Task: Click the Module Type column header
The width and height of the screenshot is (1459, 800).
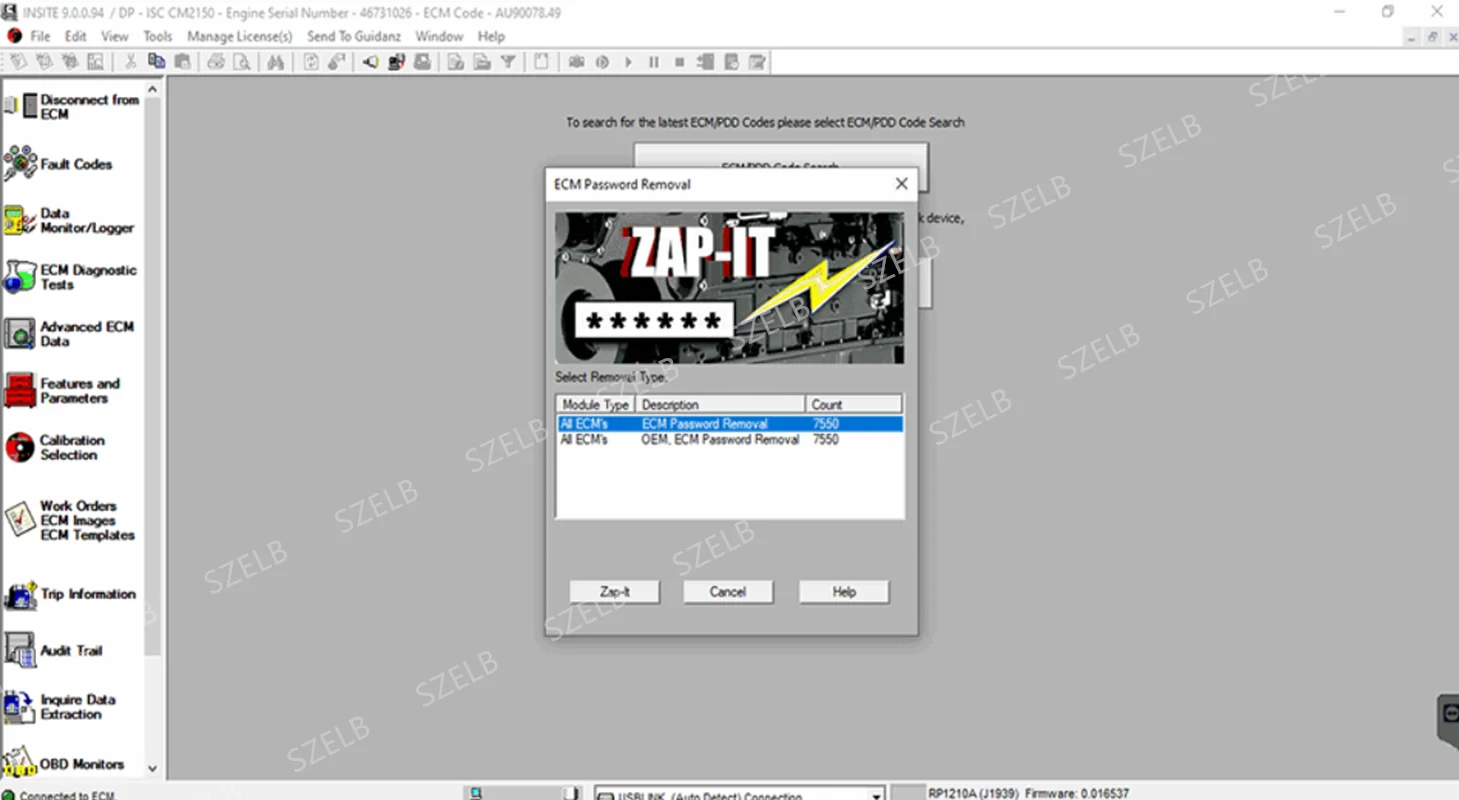Action: tap(596, 405)
